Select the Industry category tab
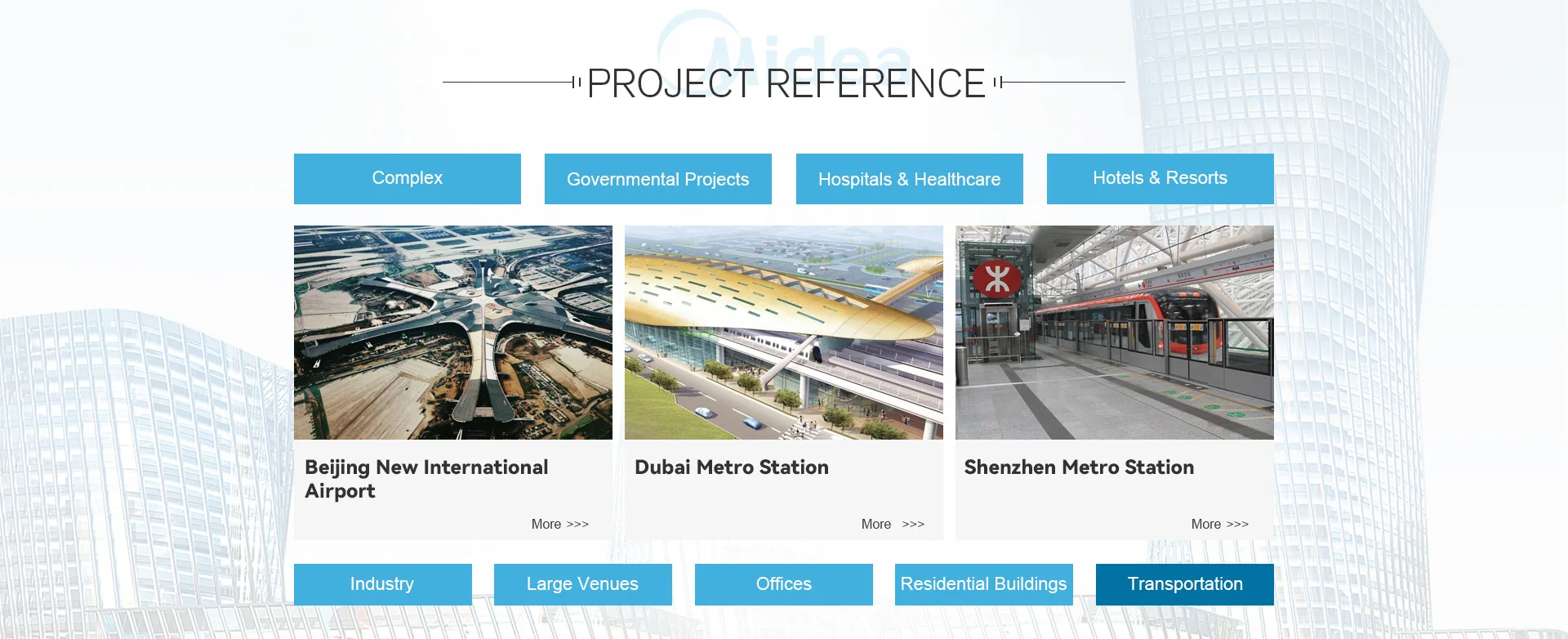This screenshot has height=639, width=1568. (382, 584)
